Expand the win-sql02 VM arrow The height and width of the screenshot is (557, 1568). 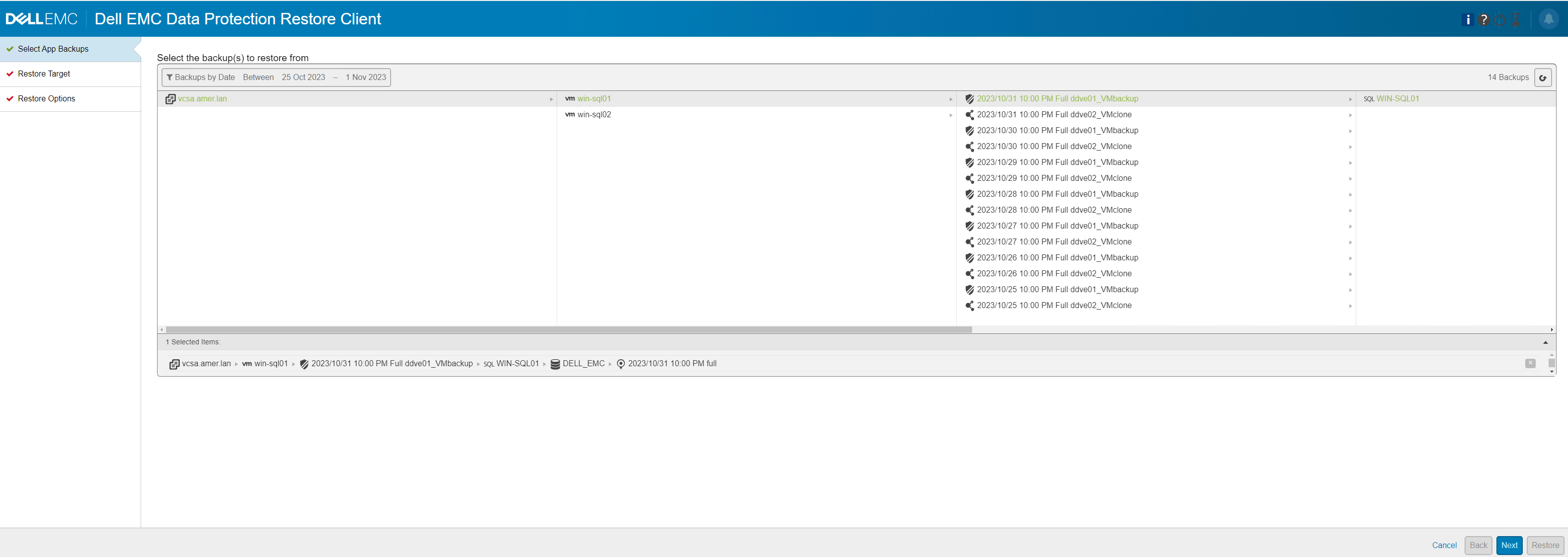(x=950, y=115)
